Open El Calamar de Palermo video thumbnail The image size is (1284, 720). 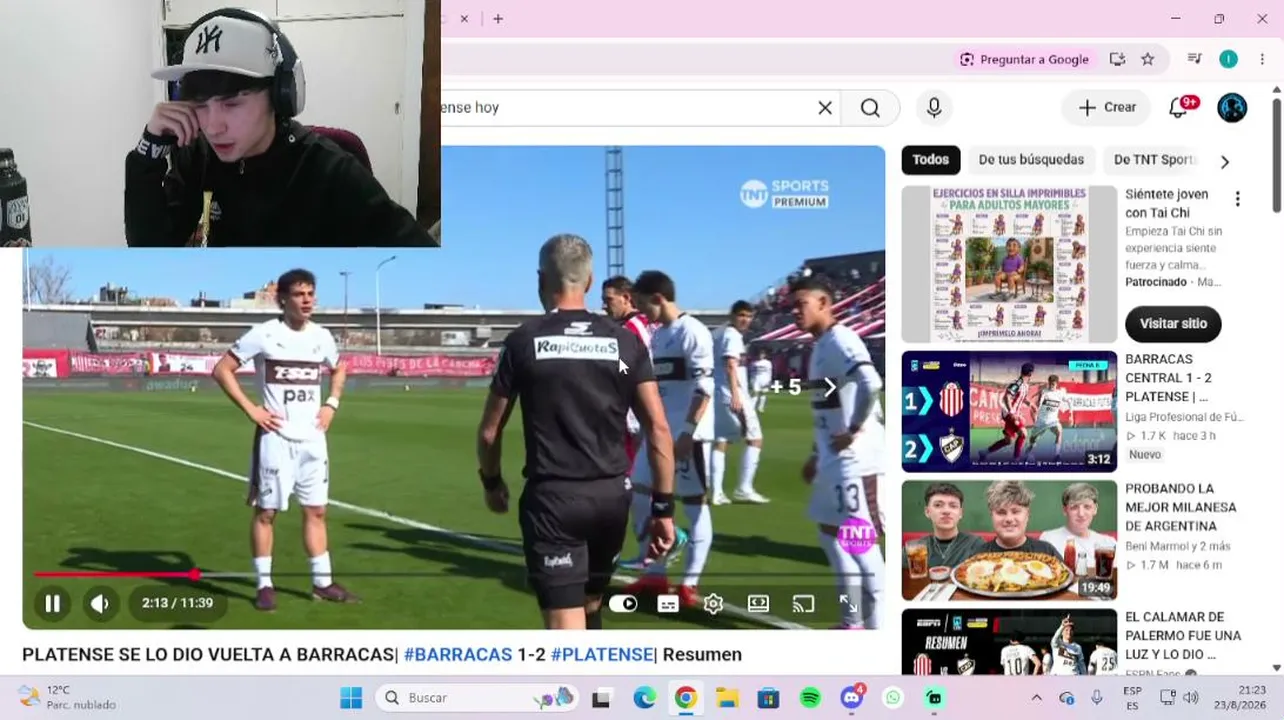1009,642
